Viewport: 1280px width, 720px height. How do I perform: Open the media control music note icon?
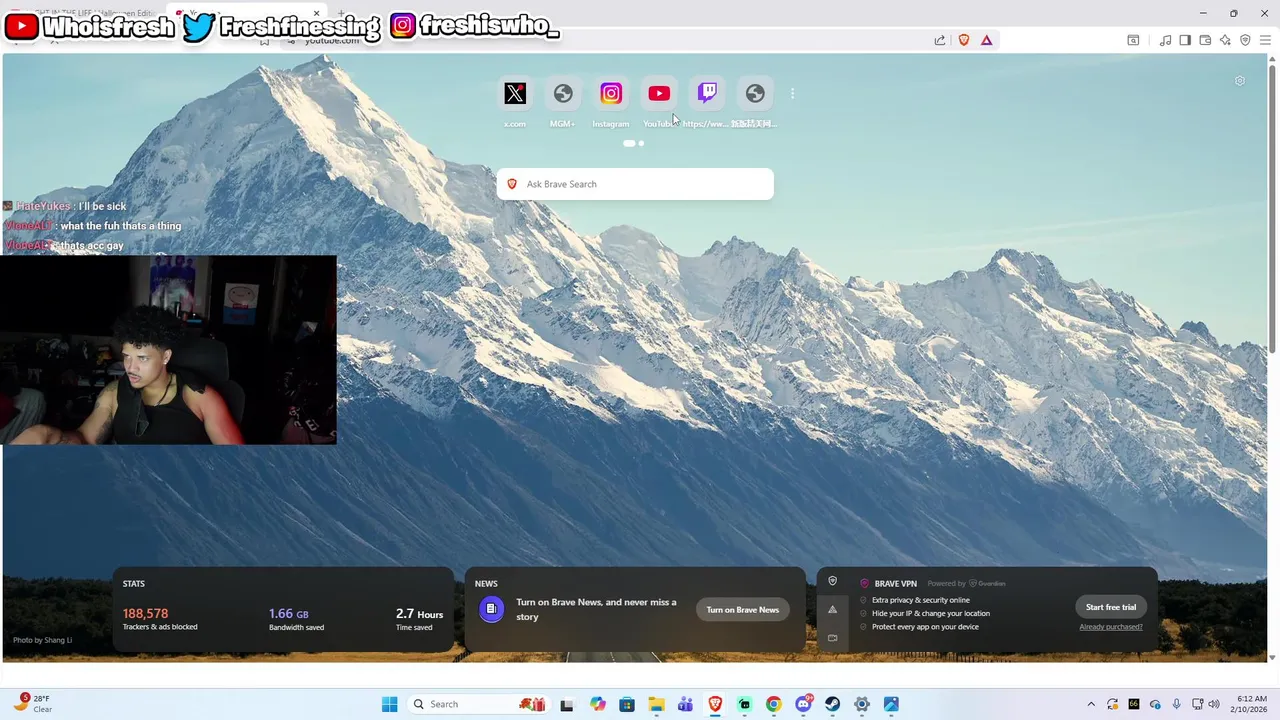1165,40
